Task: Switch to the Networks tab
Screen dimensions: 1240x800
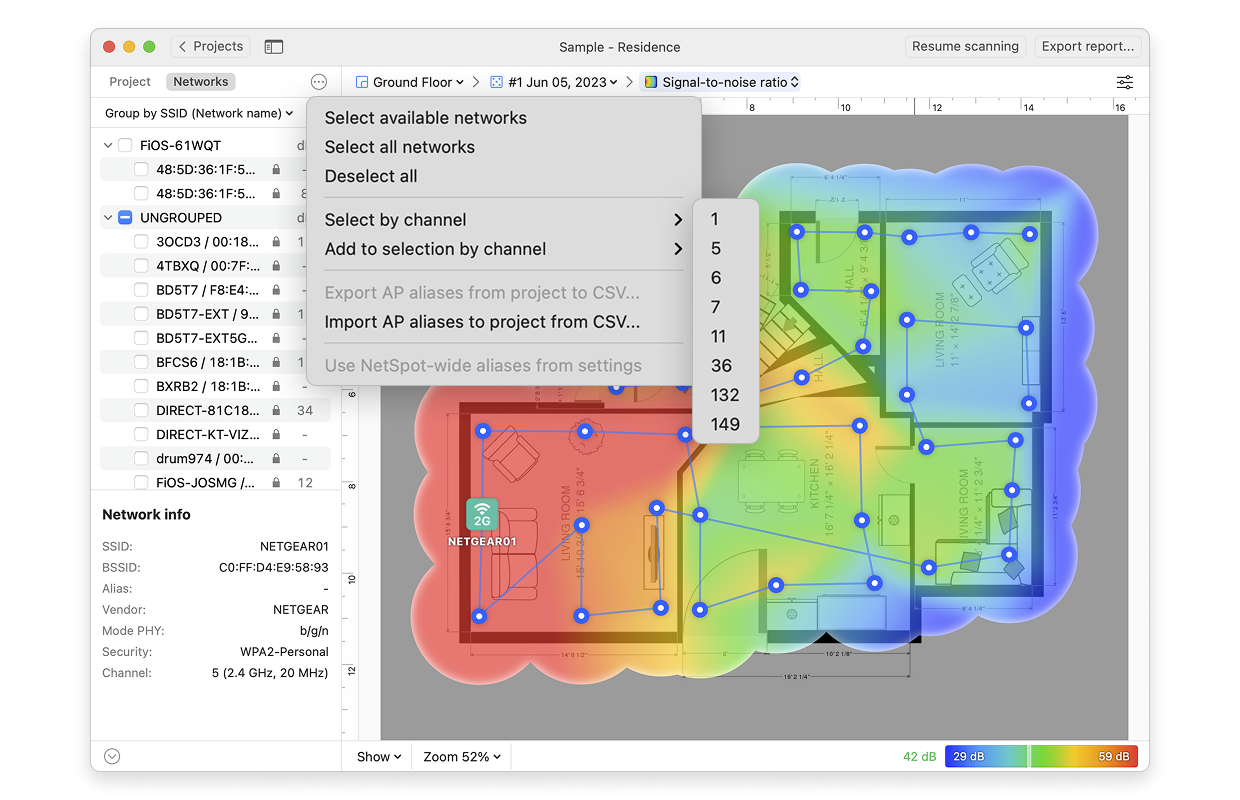Action: pos(201,82)
